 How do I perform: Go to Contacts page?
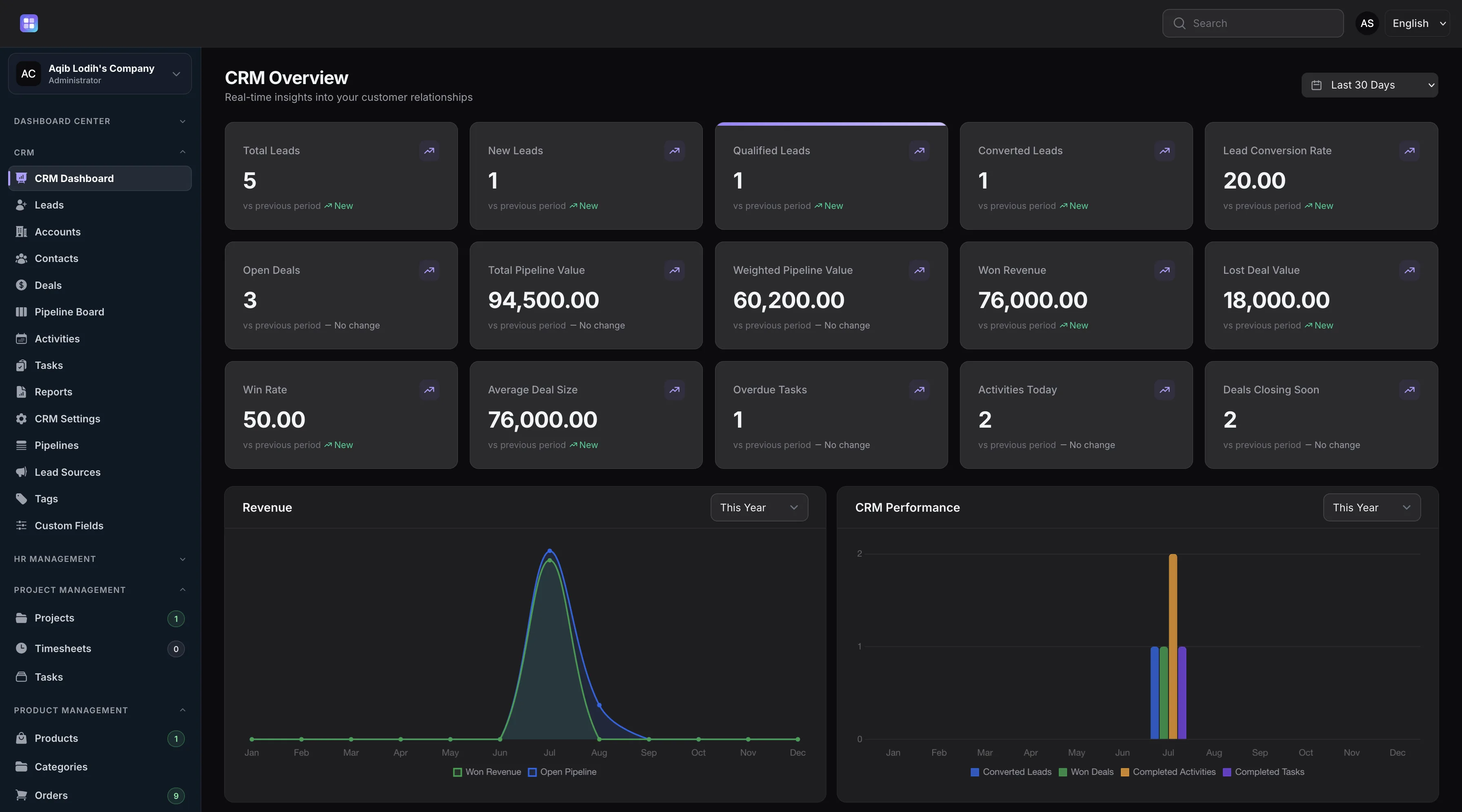(100, 259)
